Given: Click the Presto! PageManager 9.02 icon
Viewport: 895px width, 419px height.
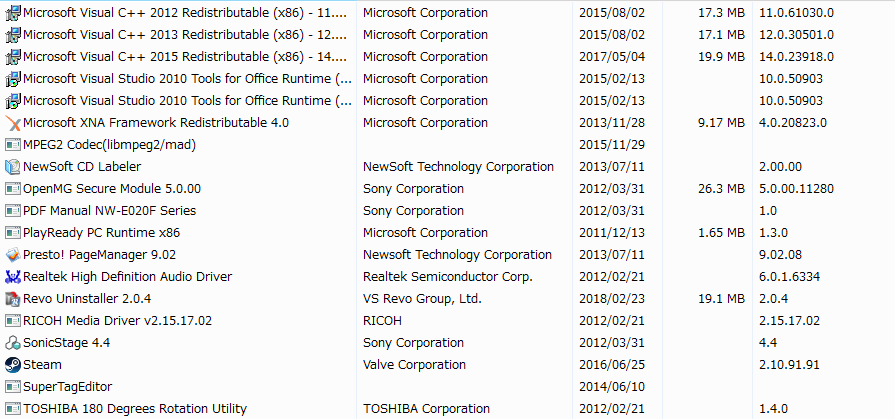Looking at the screenshot, I should click(x=13, y=255).
